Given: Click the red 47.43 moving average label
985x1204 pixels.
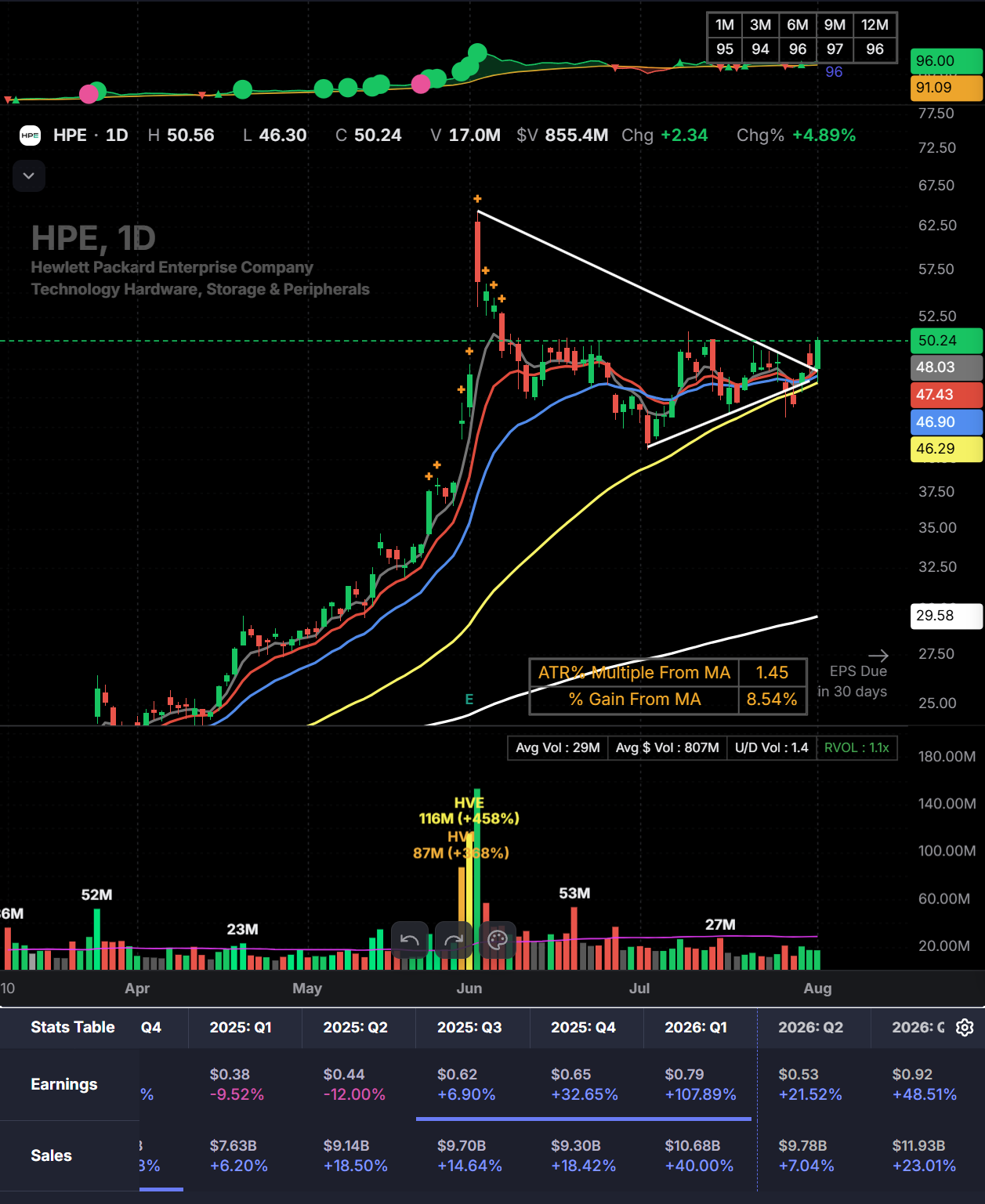Looking at the screenshot, I should [x=946, y=395].
